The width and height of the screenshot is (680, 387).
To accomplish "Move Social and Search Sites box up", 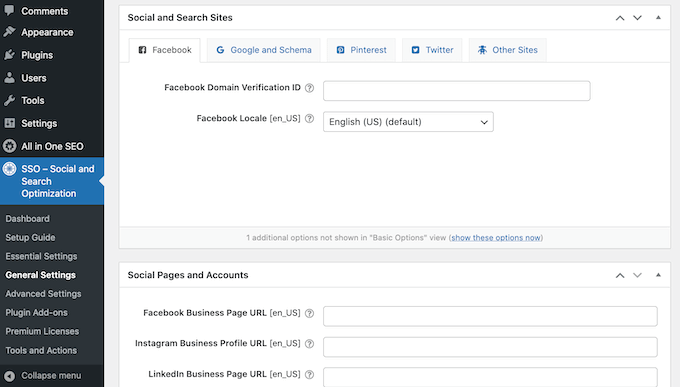I will (x=620, y=18).
